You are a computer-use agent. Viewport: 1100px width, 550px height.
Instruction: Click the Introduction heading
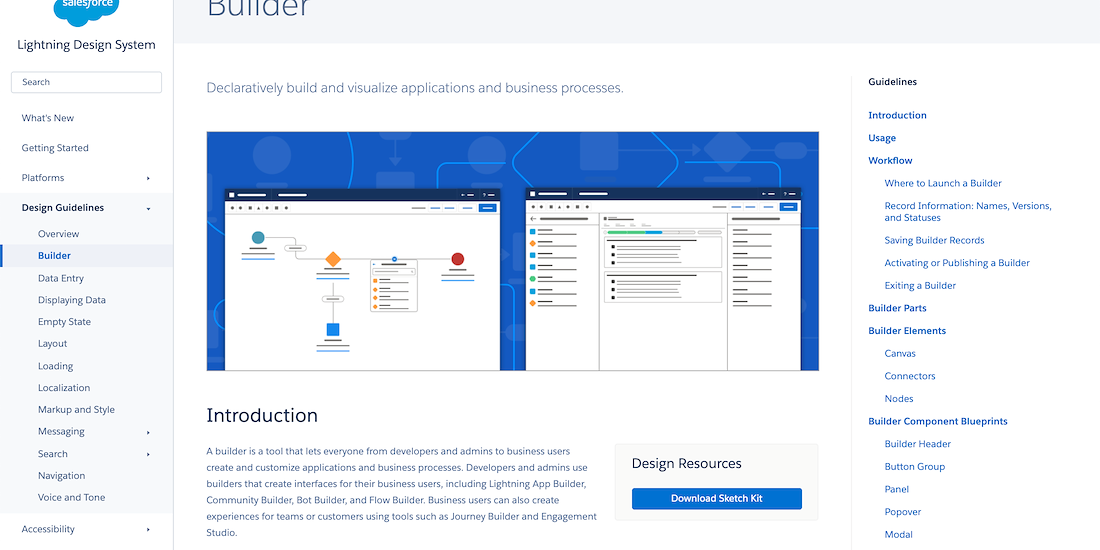262,415
